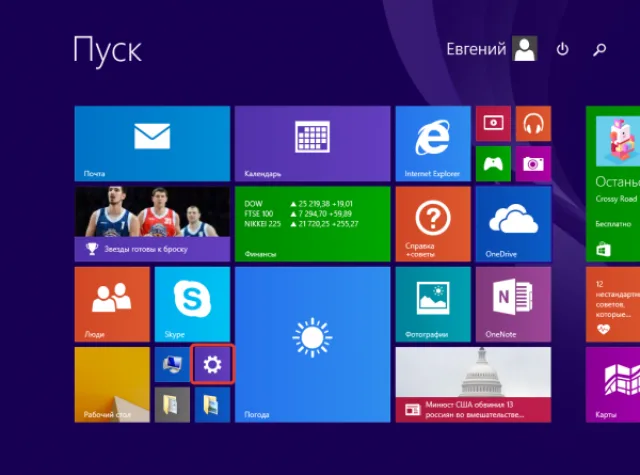This screenshot has height=475, width=640.
Task: Open the green Xbox Games tile
Action: coord(493,164)
